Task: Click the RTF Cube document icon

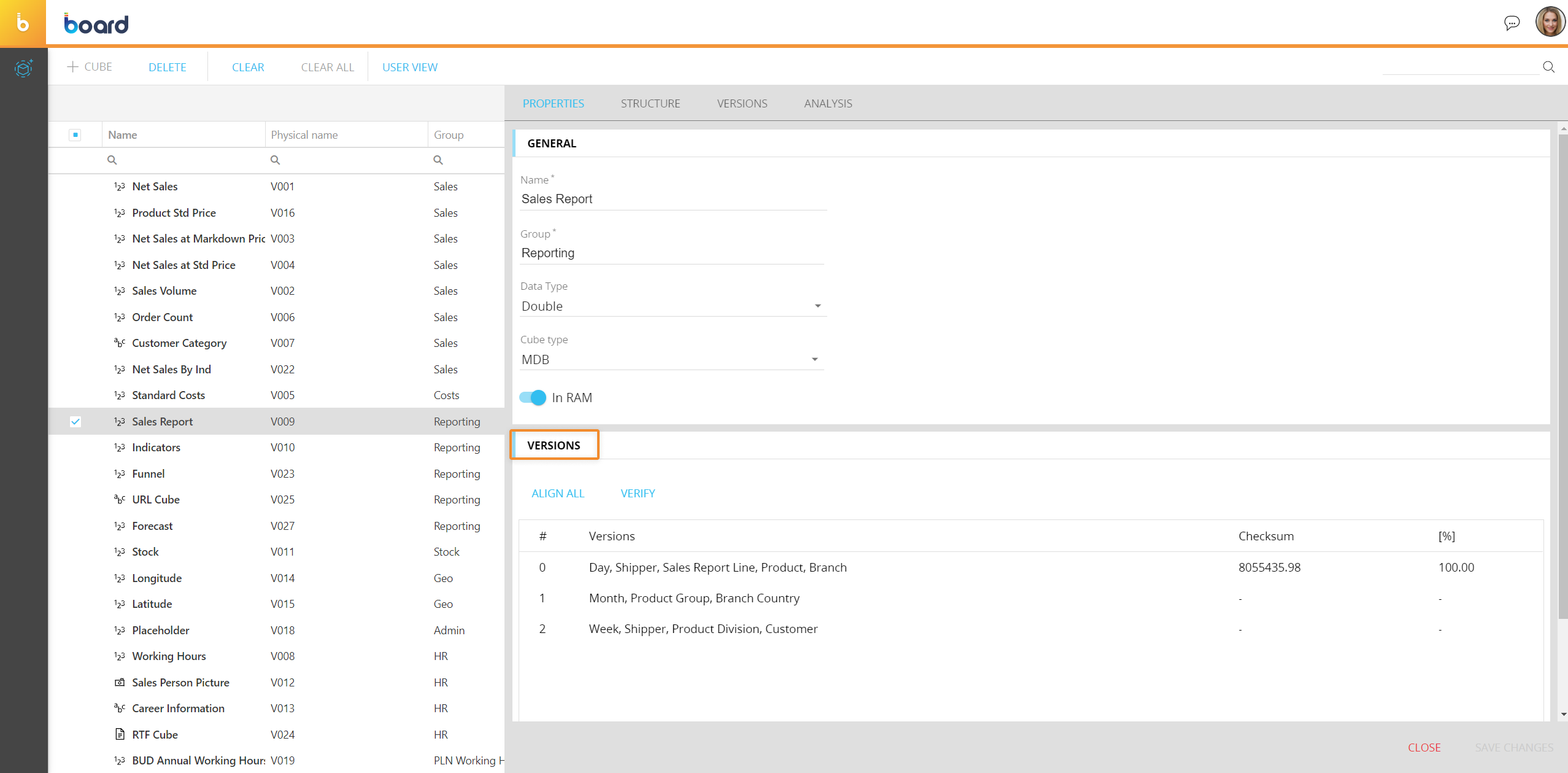Action: coord(120,734)
